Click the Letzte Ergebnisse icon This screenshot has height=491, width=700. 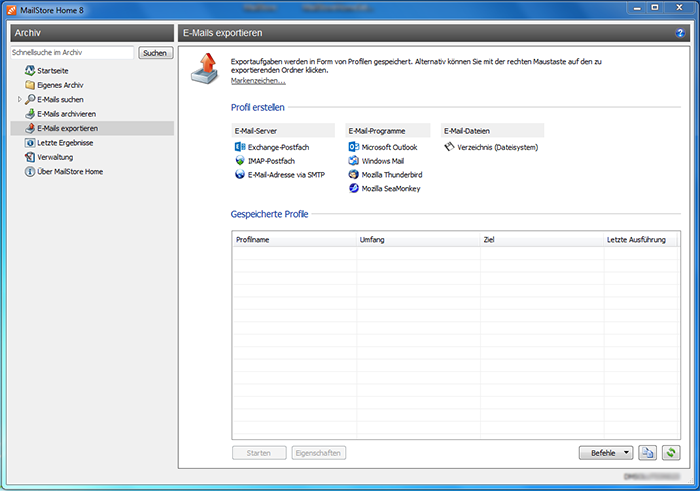point(30,143)
